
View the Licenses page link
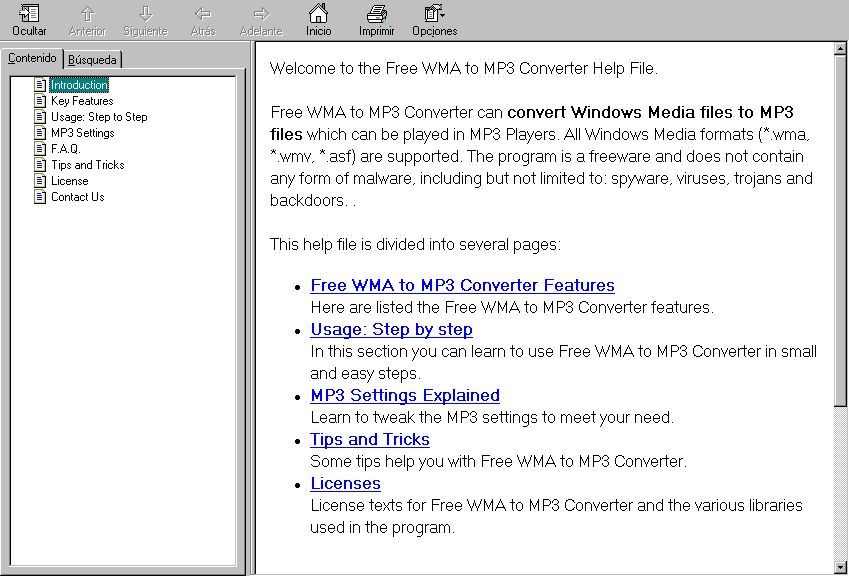(345, 483)
